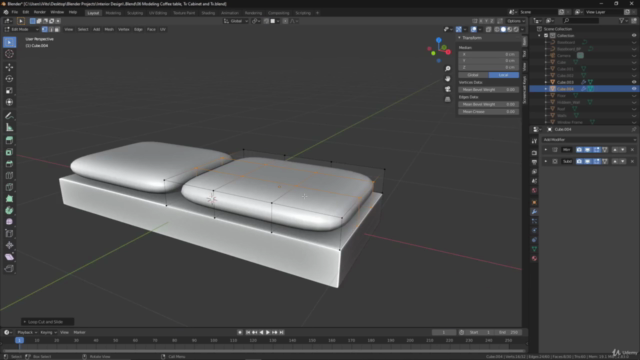
Task: Select the Move tool
Action: point(9,67)
